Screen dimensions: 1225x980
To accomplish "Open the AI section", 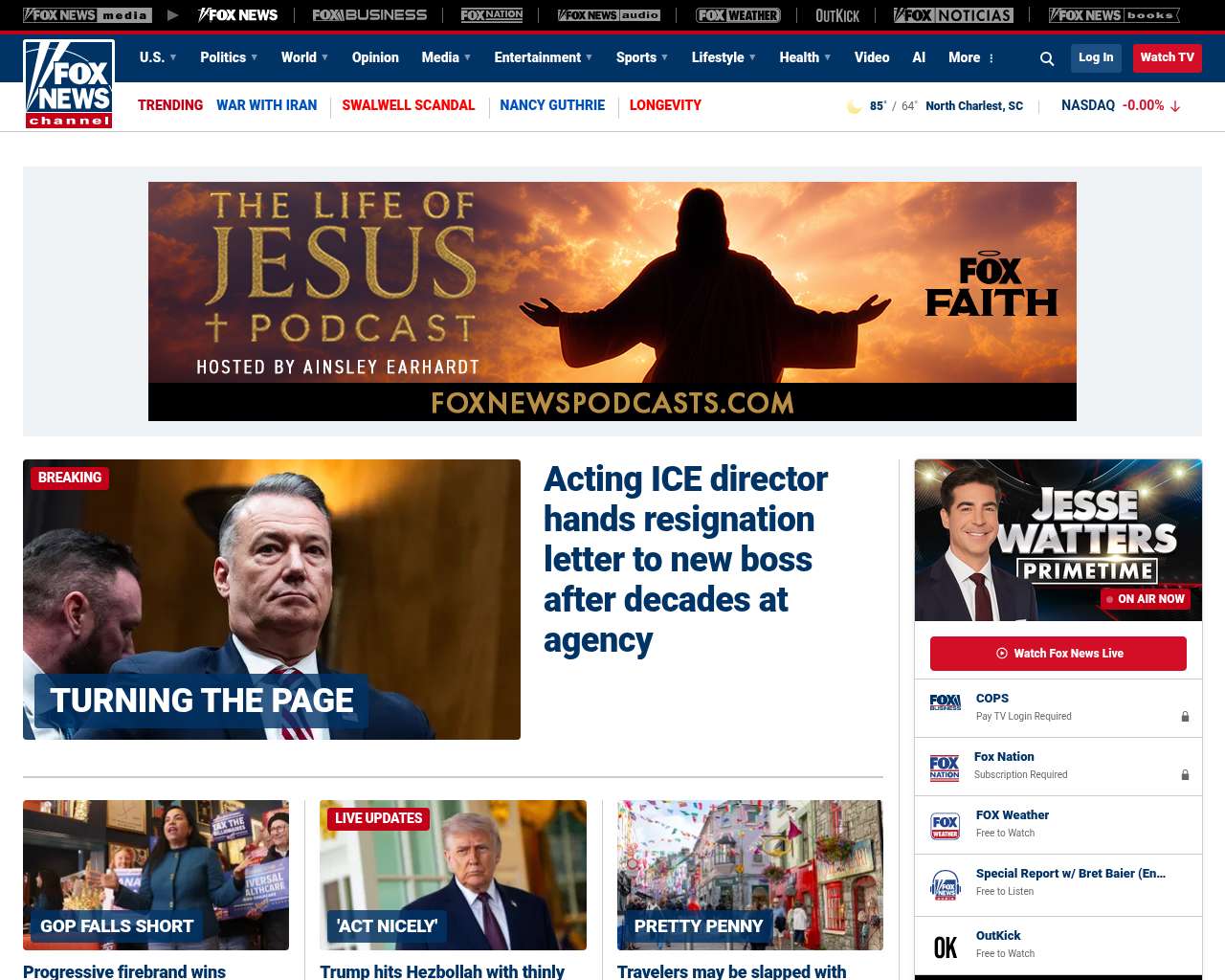I will tap(919, 57).
